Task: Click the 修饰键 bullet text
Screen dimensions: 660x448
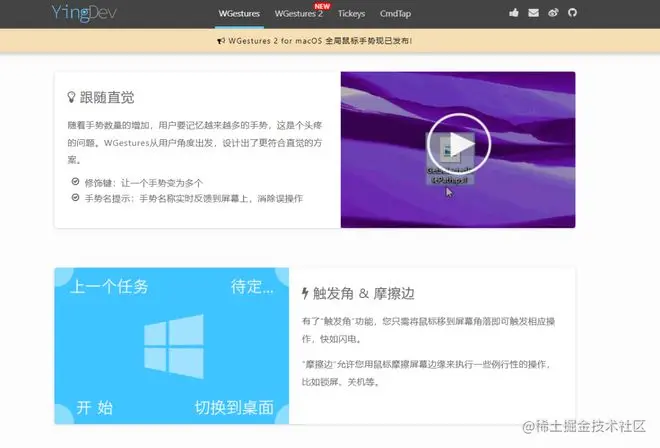Action: [x=144, y=183]
